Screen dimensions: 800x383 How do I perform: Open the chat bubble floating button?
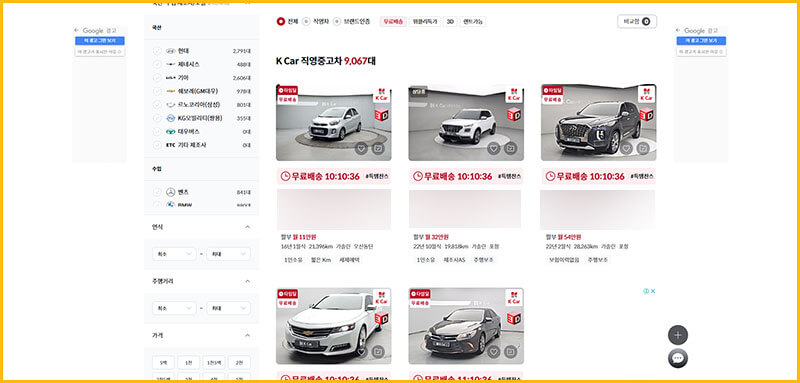point(678,359)
